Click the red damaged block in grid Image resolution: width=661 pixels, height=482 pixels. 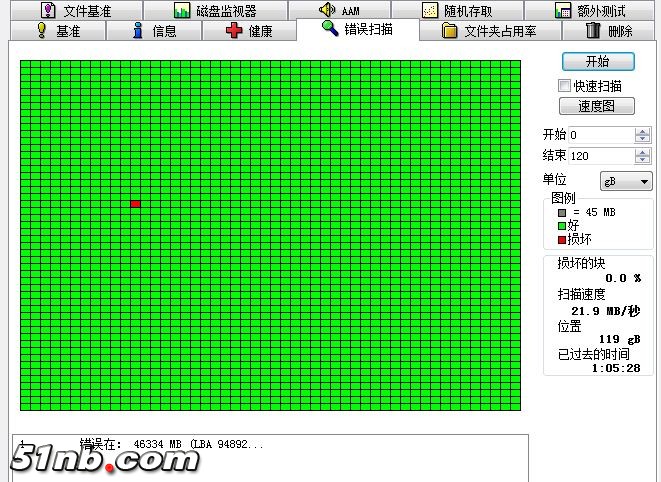coord(136,204)
